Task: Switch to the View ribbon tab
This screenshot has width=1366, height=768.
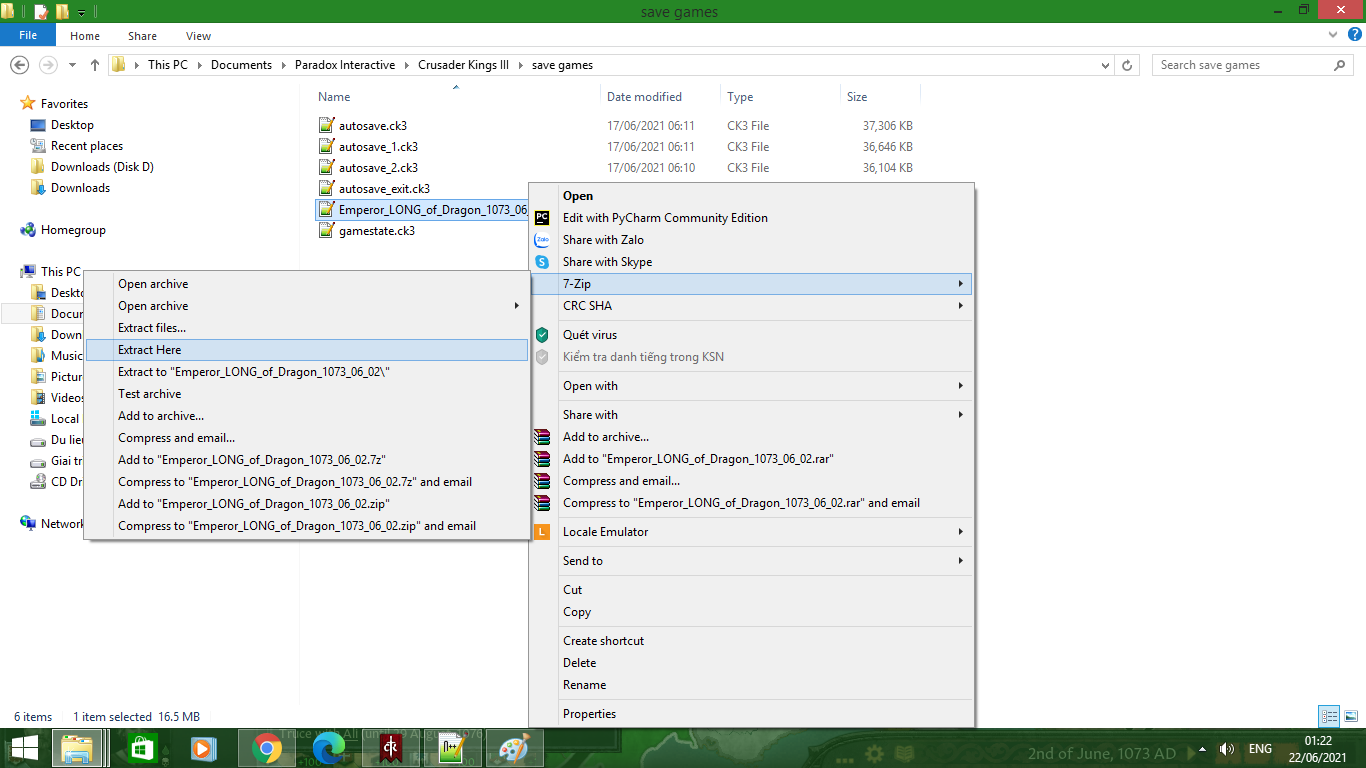Action: 199,36
